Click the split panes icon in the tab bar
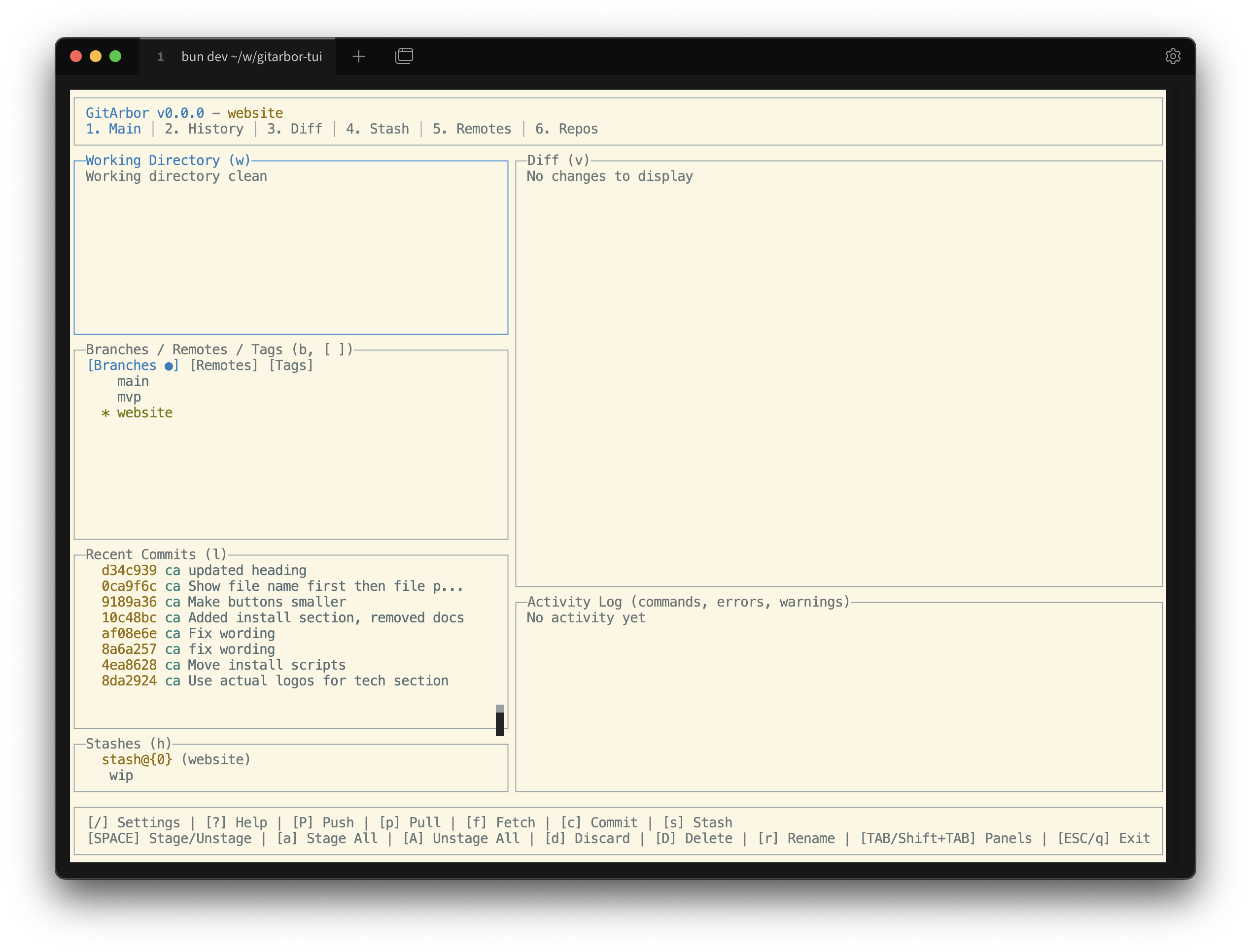The height and width of the screenshot is (952, 1251). (404, 56)
